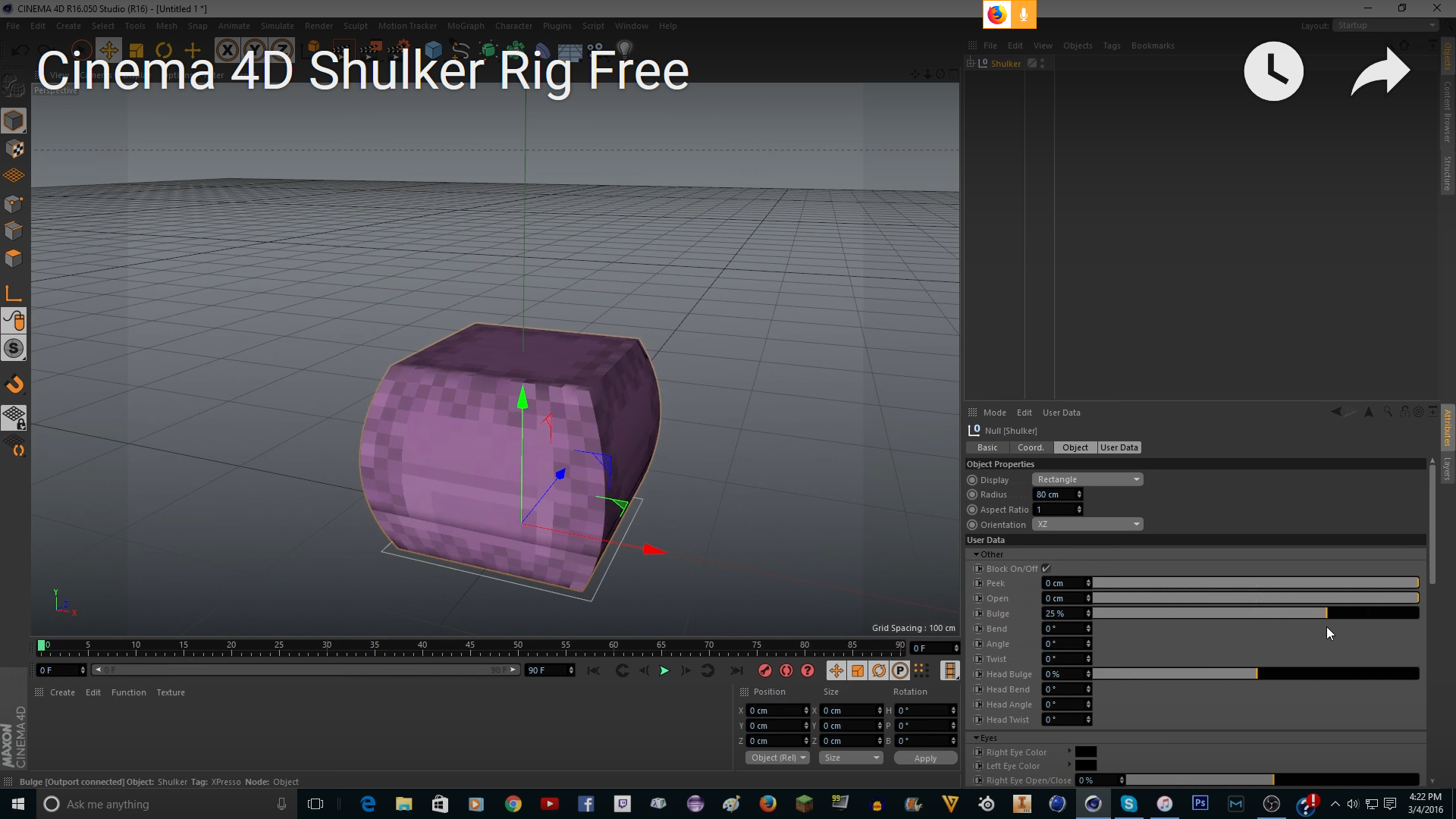The image size is (1456, 819).
Task: Click the Right Eye Color swatch
Action: point(1086,752)
